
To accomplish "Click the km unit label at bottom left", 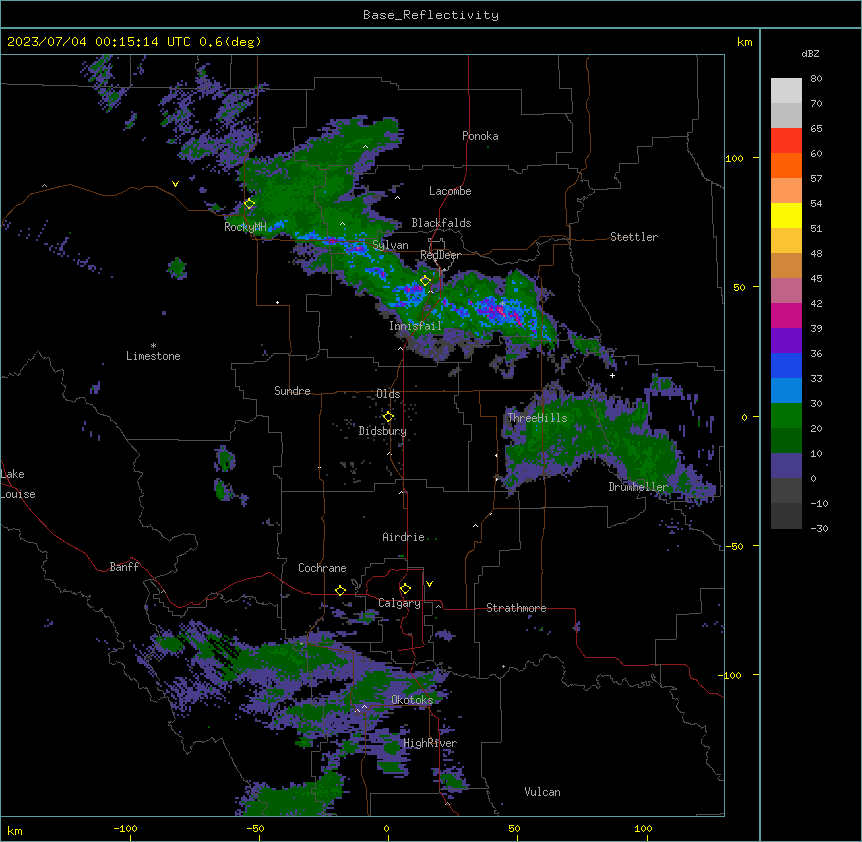I will [x=15, y=830].
